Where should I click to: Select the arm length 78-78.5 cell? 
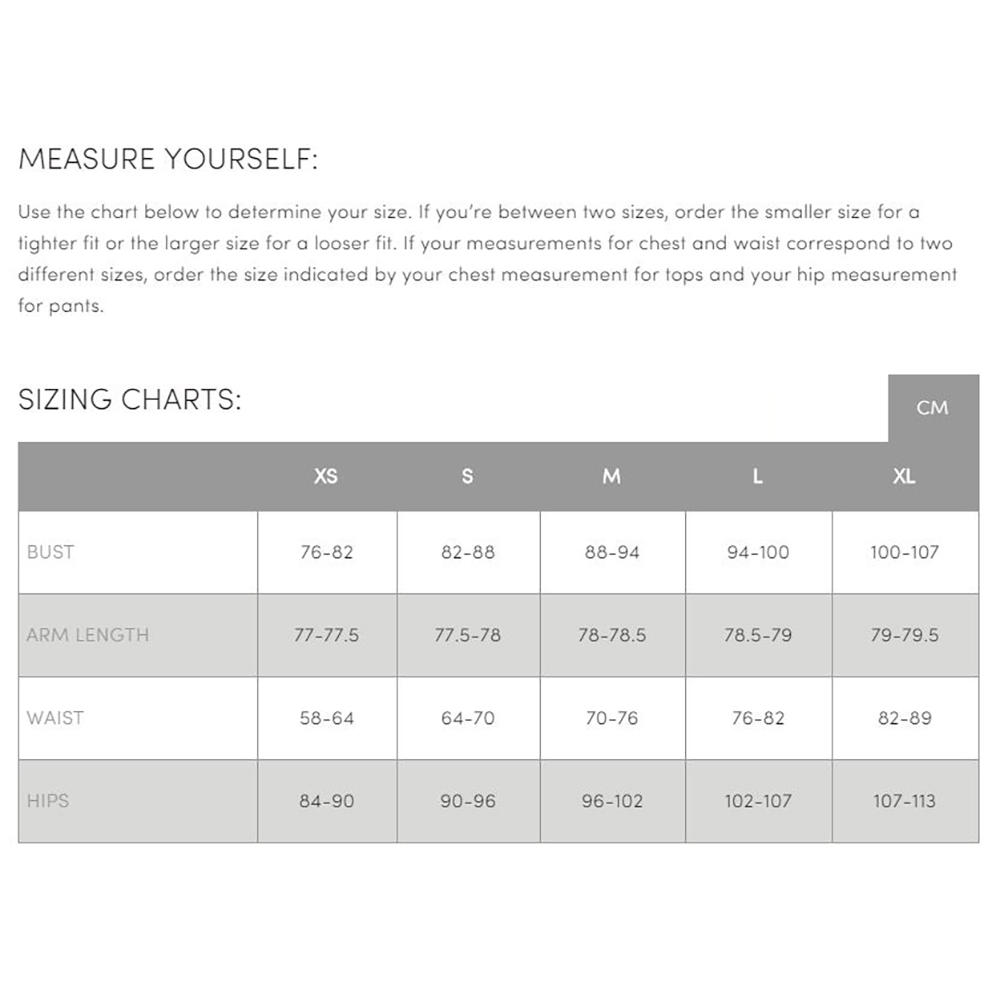(612, 635)
